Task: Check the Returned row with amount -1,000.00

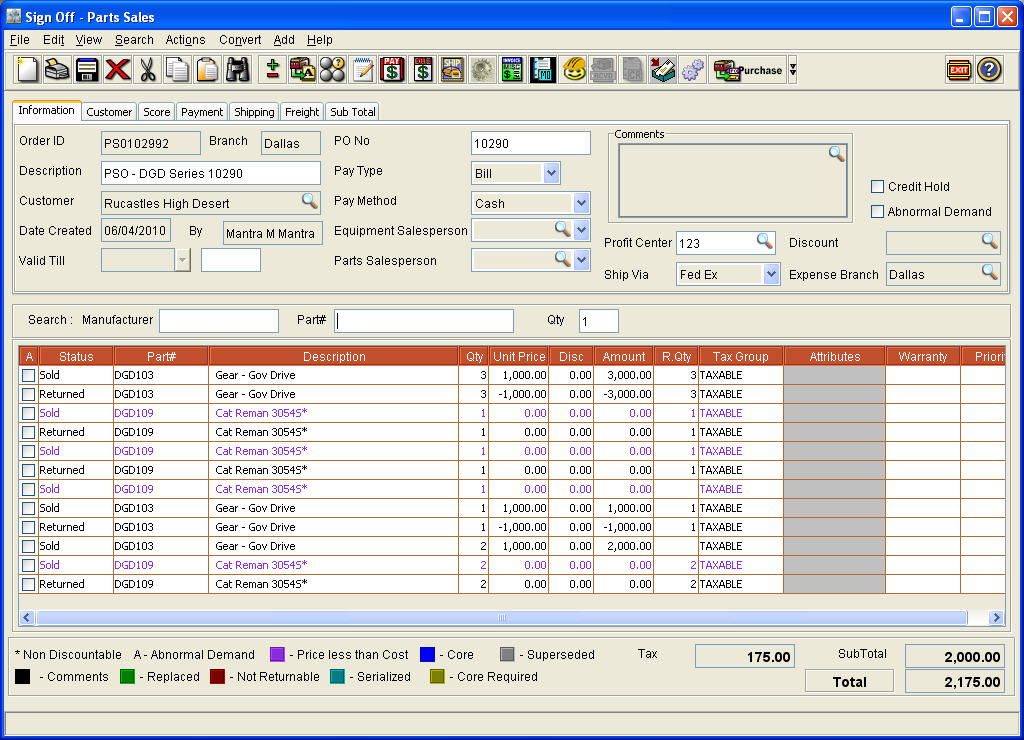Action: [28, 527]
